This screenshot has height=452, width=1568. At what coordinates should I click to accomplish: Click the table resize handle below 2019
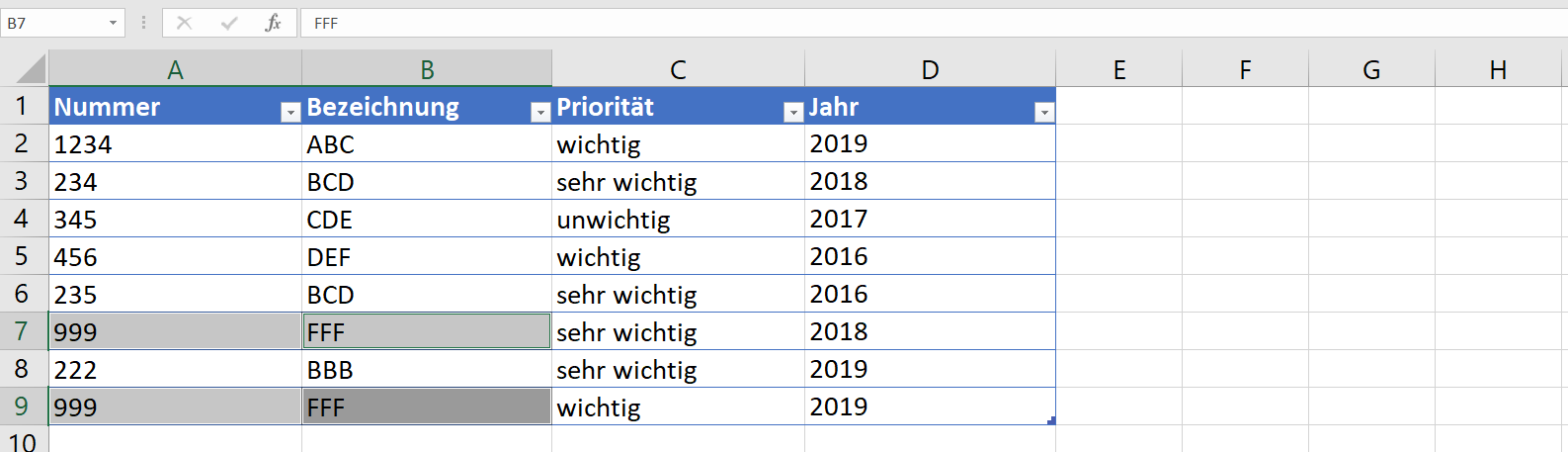[1051, 421]
